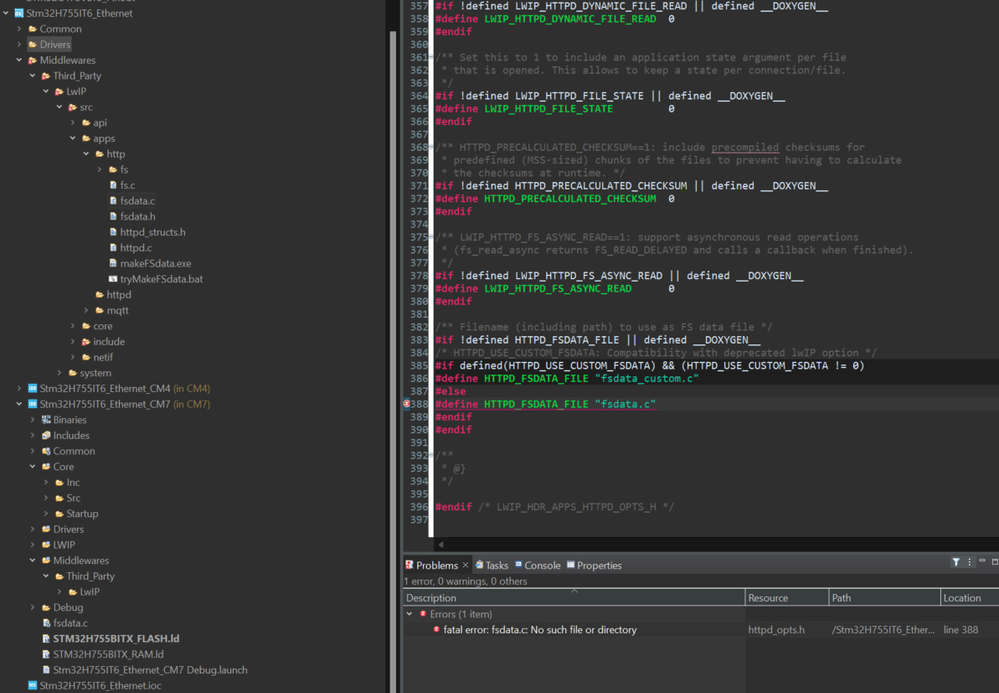Screen dimensions: 999x693
Task: Close the Problems tab
Action: point(466,565)
